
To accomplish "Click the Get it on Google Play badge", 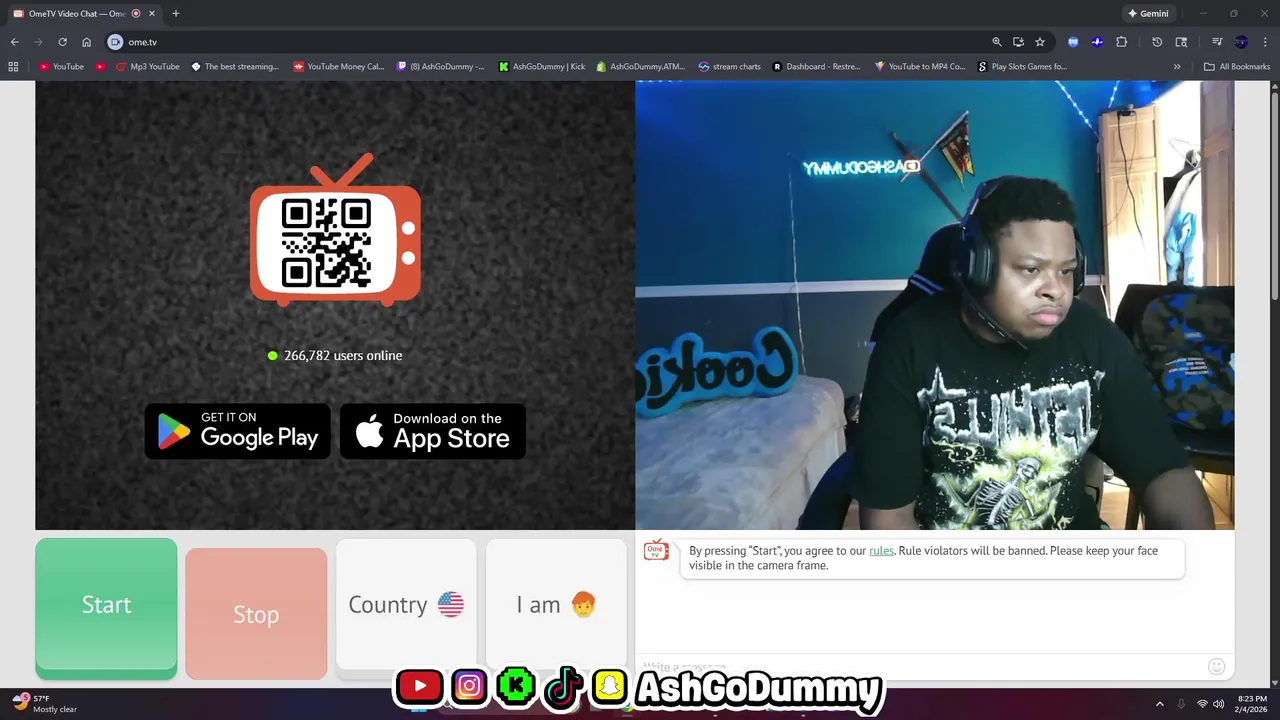I will (x=238, y=431).
